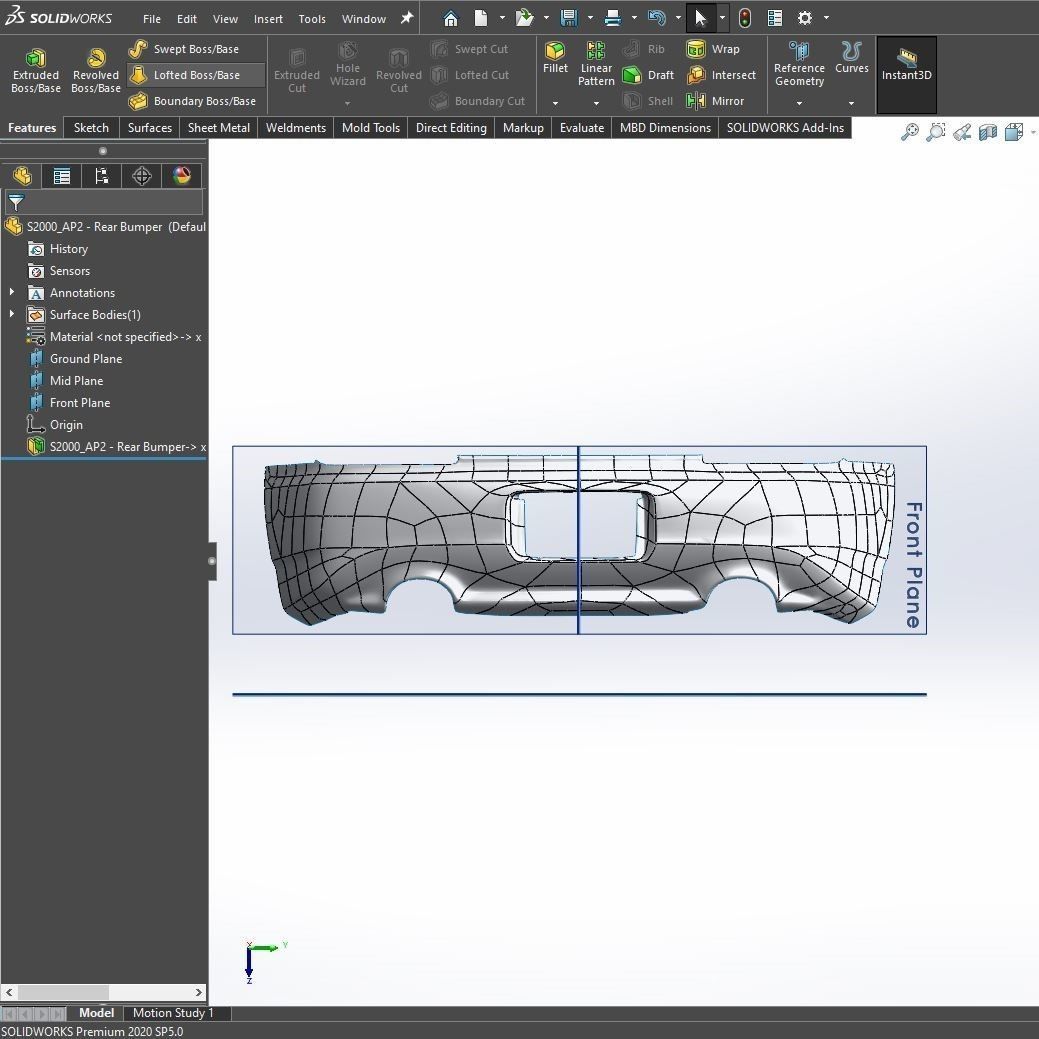Viewport: 1039px width, 1039px height.
Task: Switch to the Surfaces tab
Action: (150, 127)
